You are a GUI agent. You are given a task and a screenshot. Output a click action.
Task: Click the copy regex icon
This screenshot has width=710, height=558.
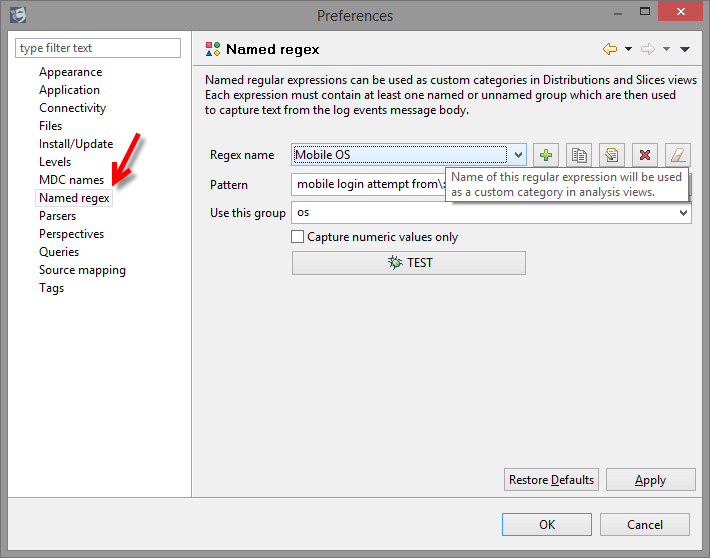(579, 155)
